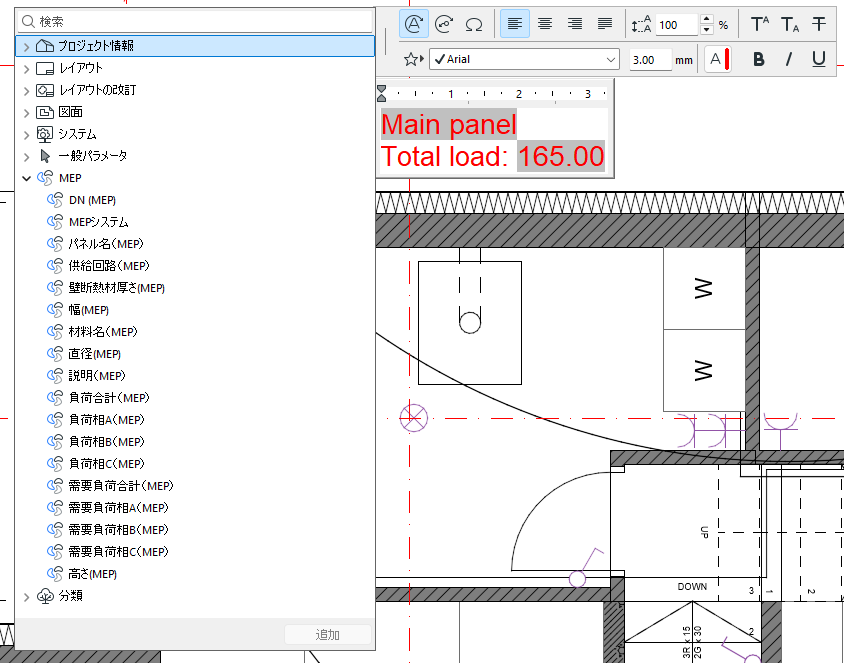This screenshot has width=844, height=663.
Task: Expand the レイアウト group
Action: click(x=26, y=69)
